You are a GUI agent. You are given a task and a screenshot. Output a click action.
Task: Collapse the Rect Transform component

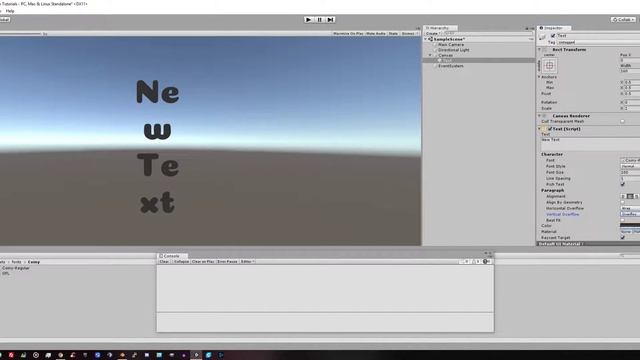[540, 49]
